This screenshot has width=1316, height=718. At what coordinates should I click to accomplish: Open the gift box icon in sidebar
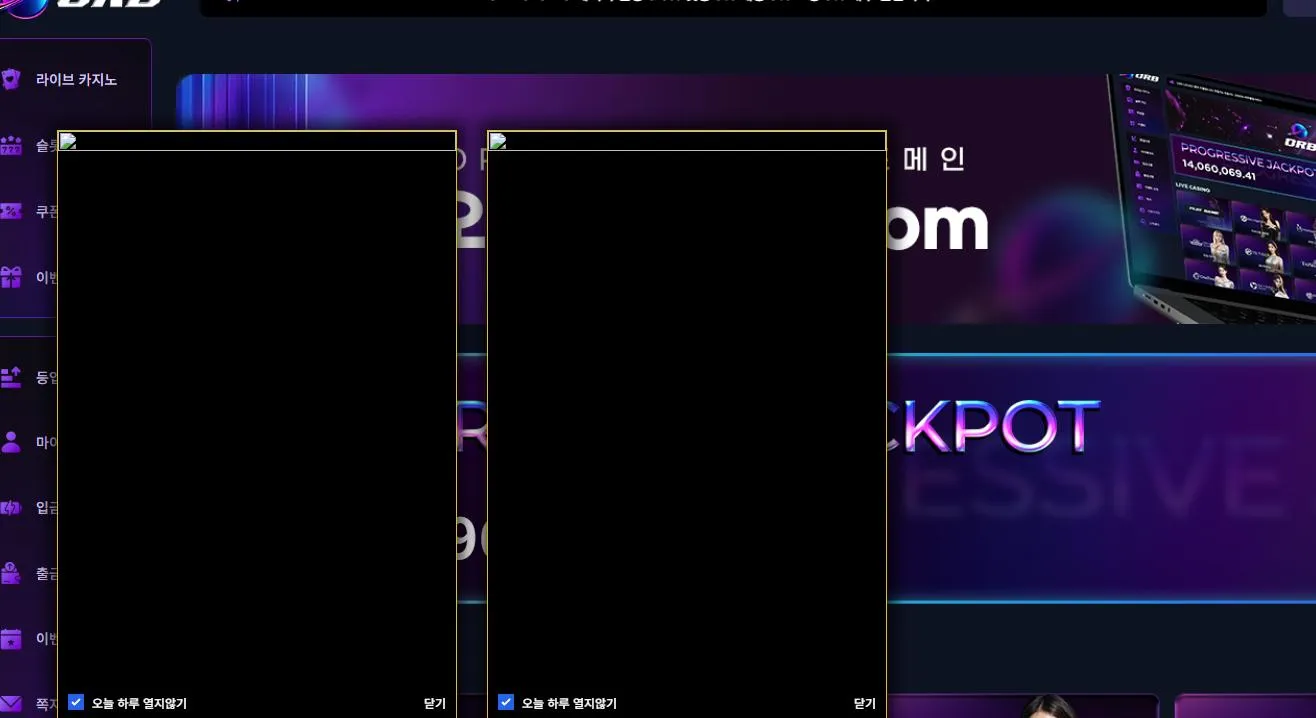tap(11, 277)
